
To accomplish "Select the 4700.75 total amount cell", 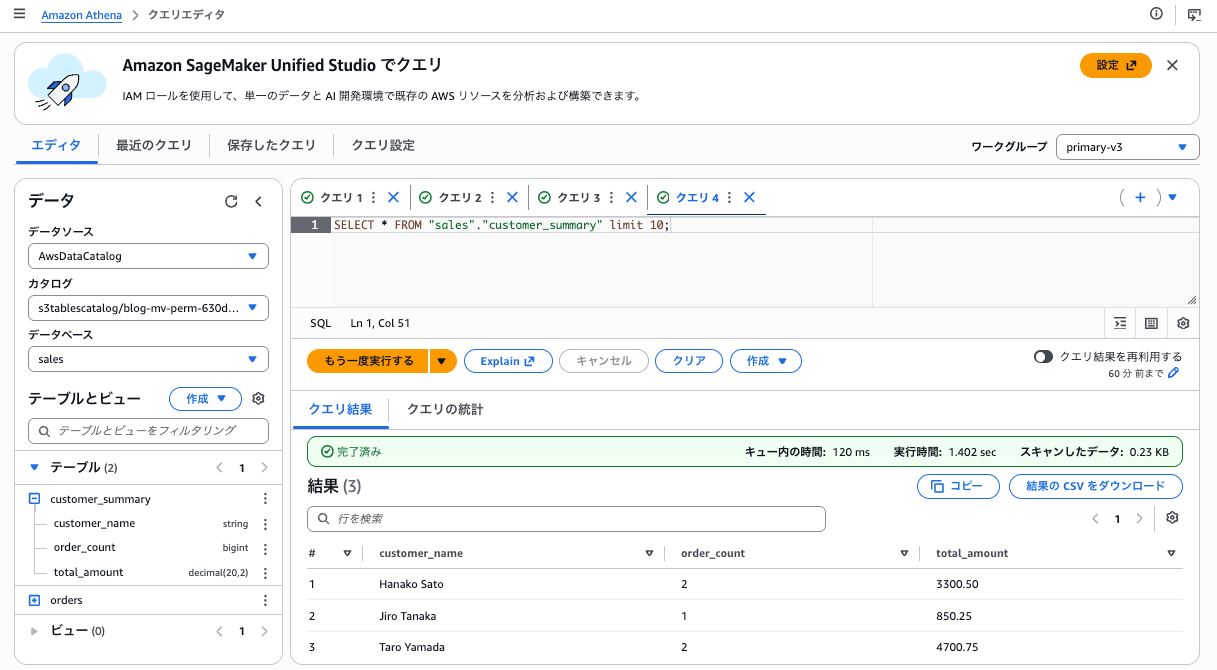I will tap(955, 647).
